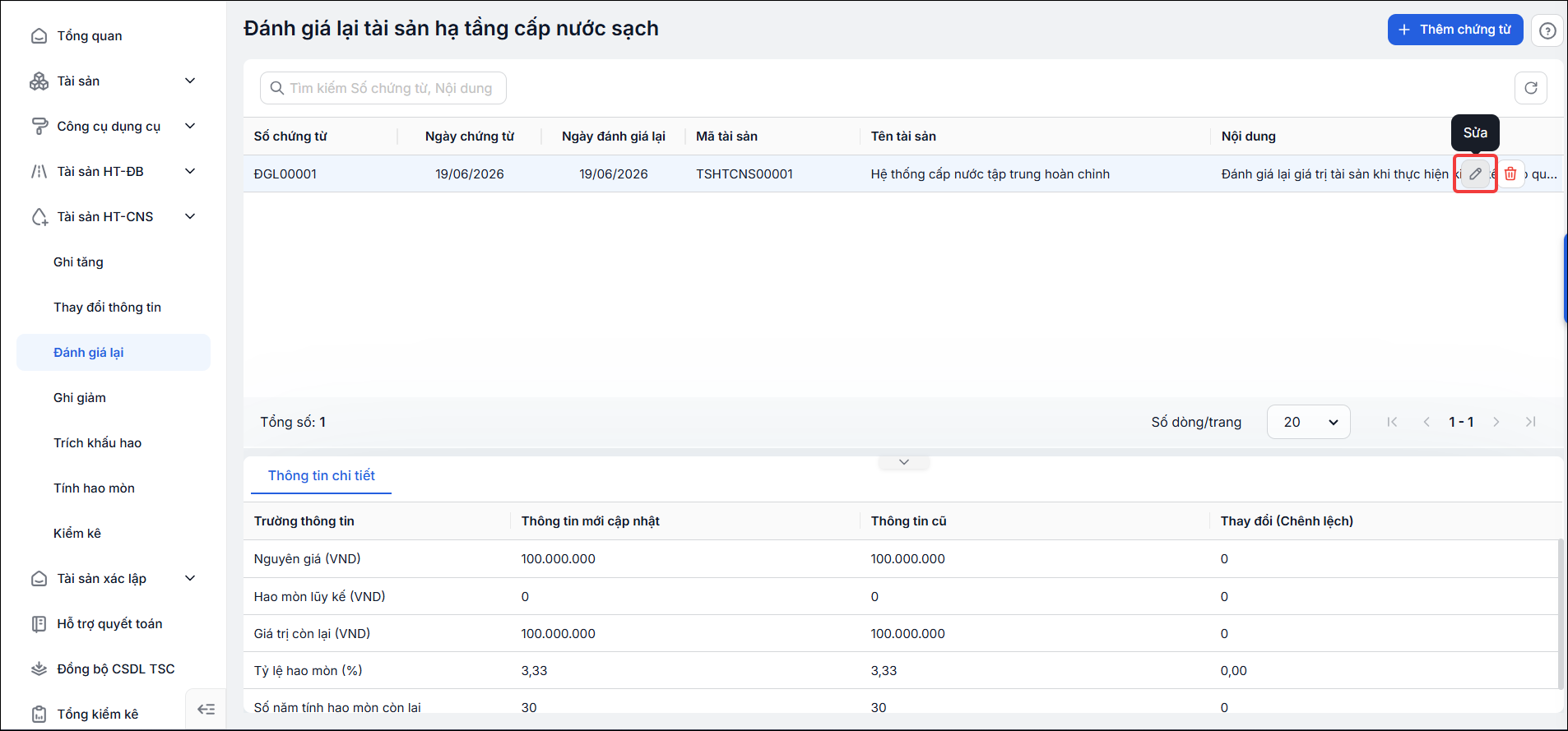Click the Tài sản xác lập icon
Viewport: 1568px width, 731px height.
(x=39, y=579)
